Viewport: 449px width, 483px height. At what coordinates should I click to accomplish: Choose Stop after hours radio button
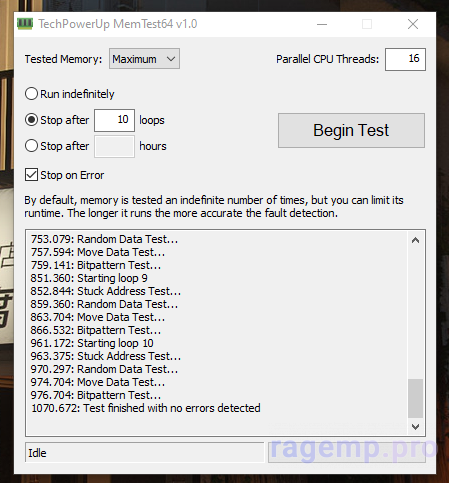[31, 146]
